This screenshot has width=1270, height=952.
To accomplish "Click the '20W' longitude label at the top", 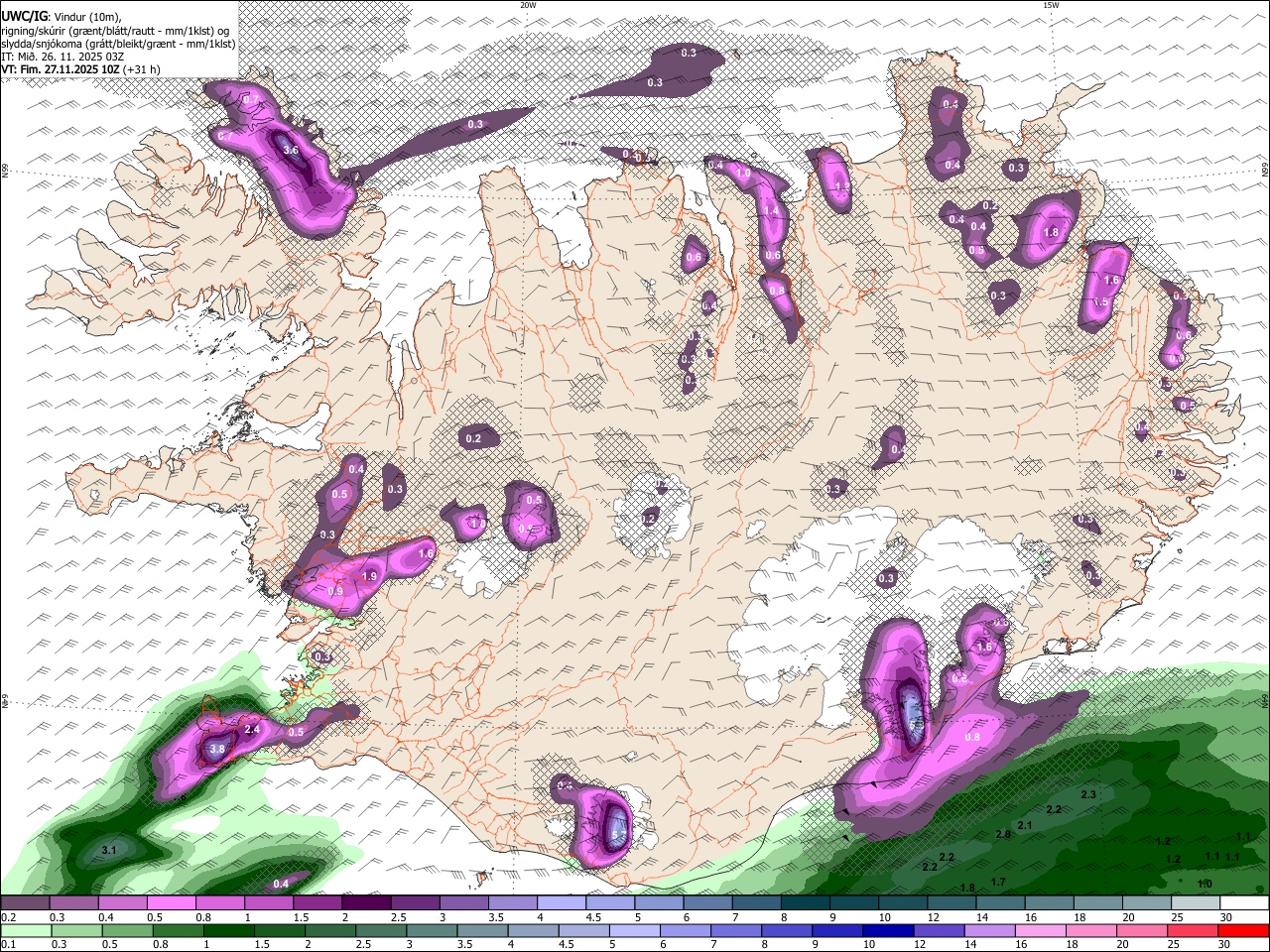I will point(528,5).
